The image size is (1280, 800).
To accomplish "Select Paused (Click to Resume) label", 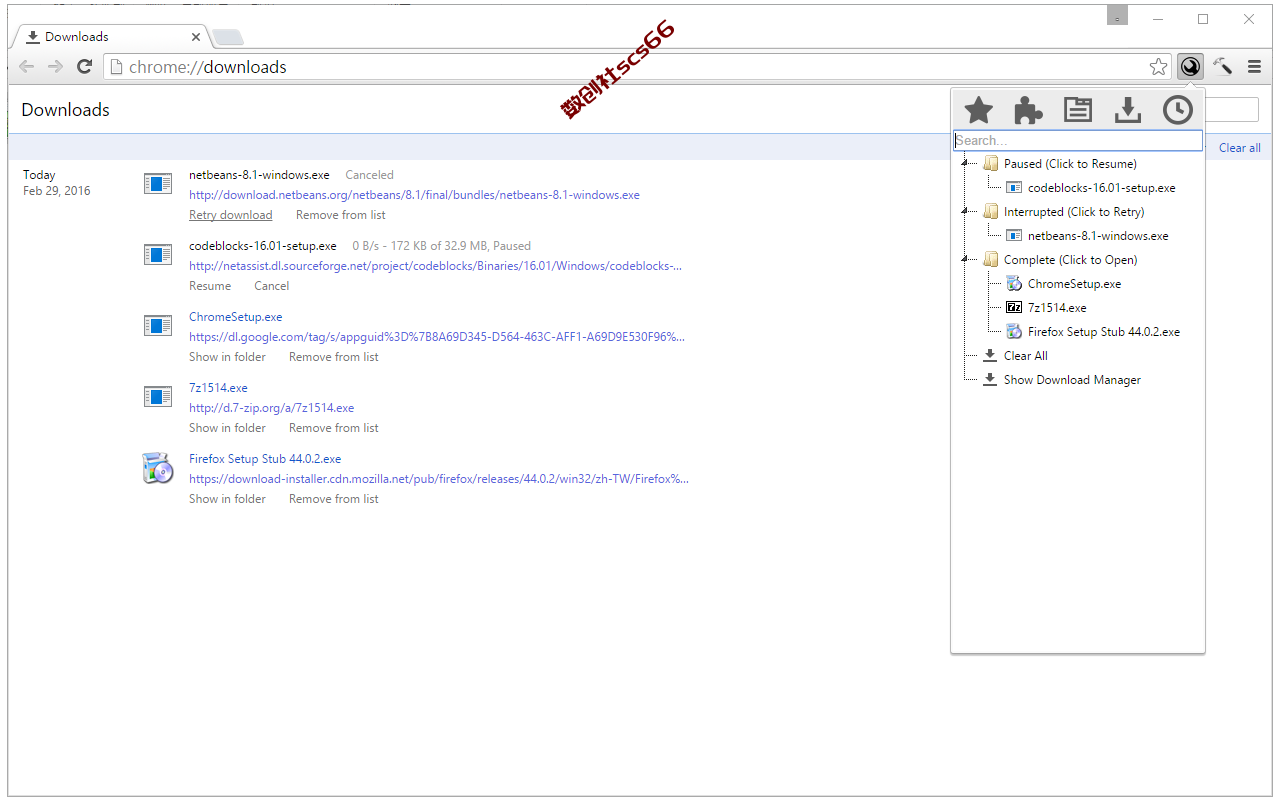I will tap(1070, 163).
